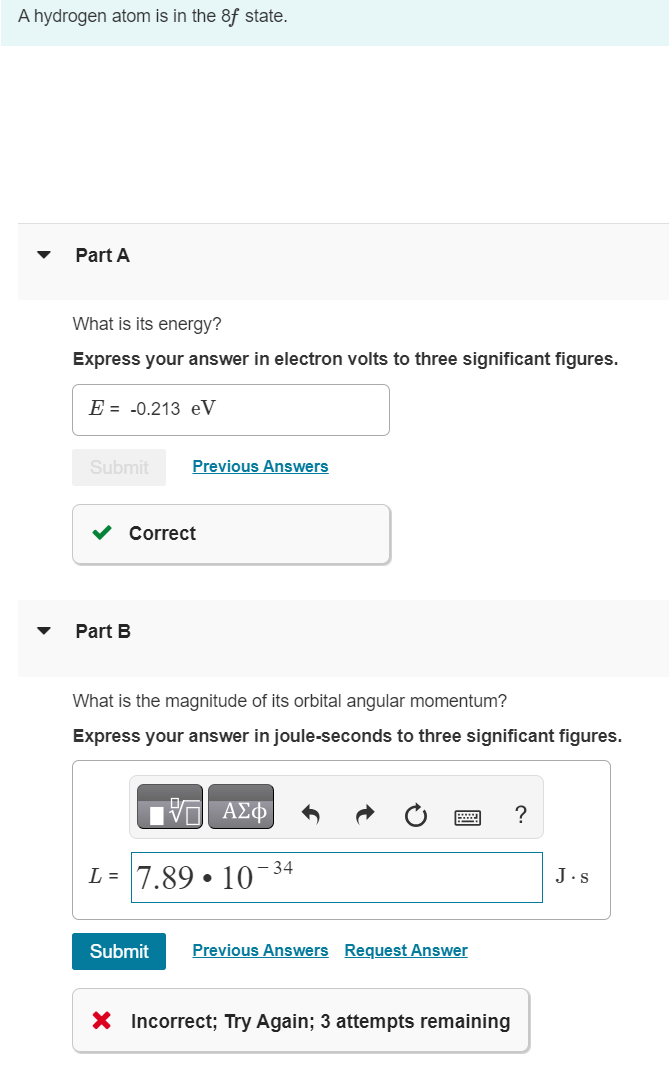Collapse the Part B section
This screenshot has width=669, height=1071.
[x=43, y=630]
